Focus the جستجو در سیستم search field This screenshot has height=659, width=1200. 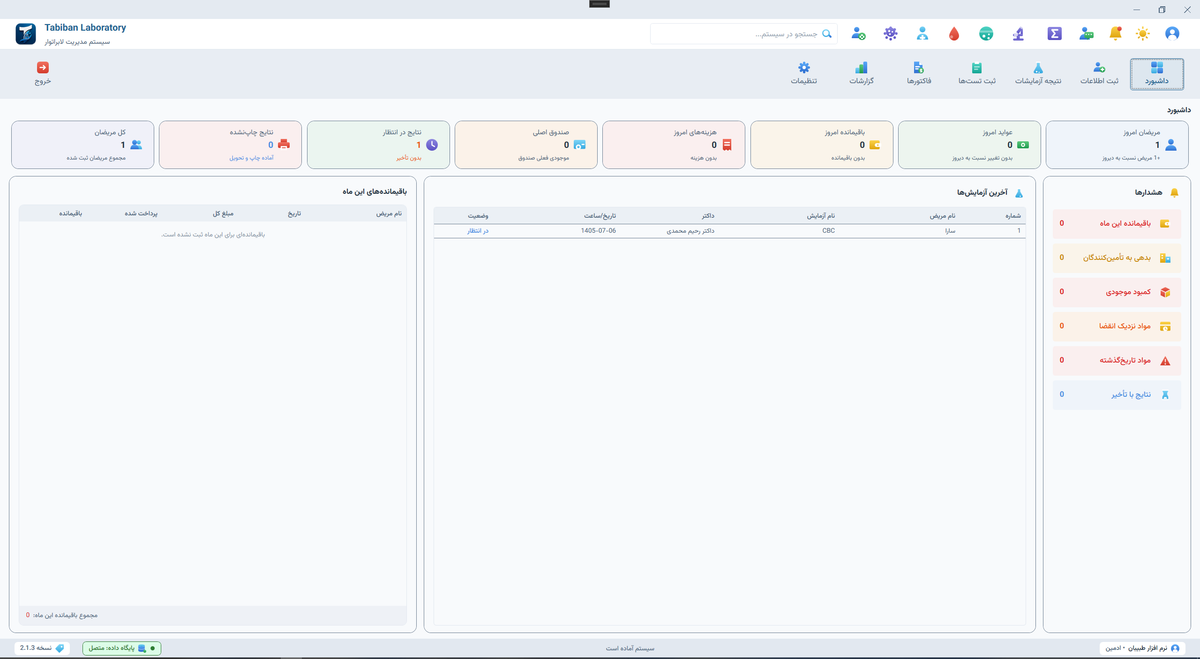coord(743,34)
